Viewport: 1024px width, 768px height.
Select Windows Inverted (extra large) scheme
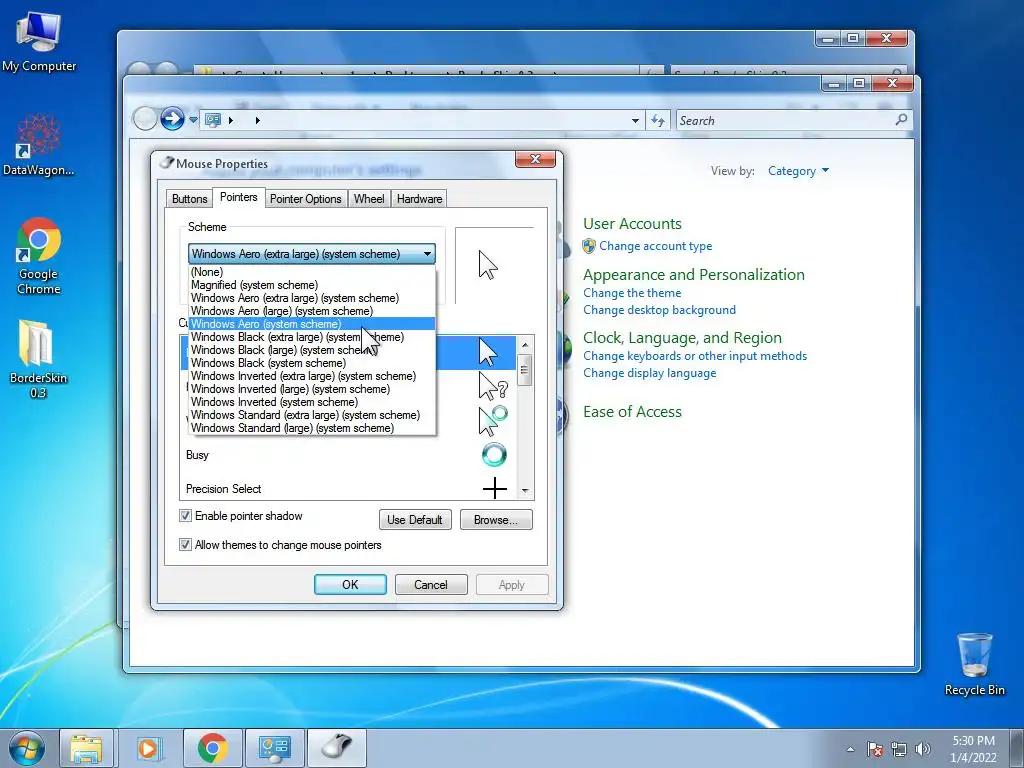point(312,376)
